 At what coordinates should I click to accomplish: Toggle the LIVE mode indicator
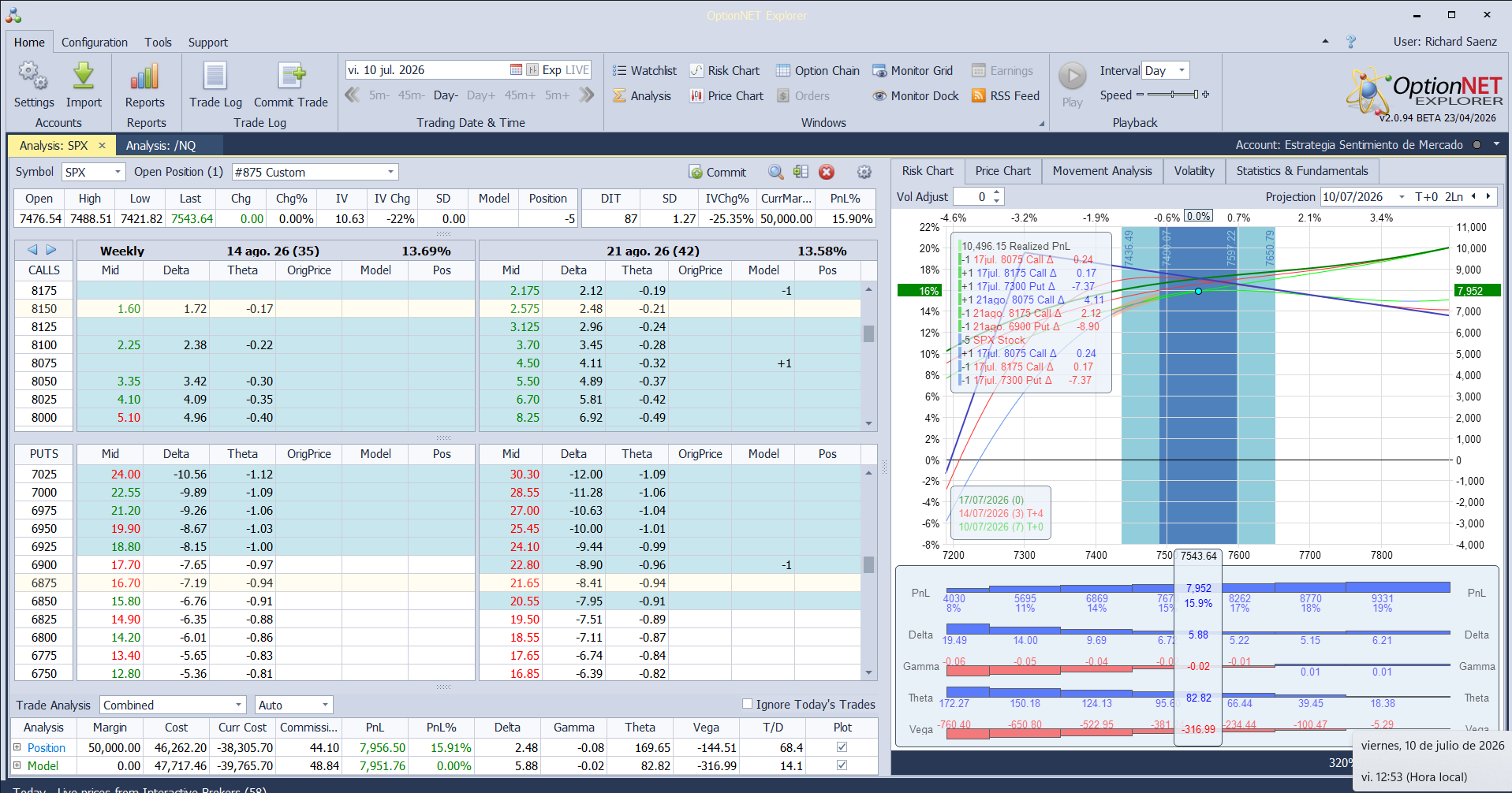coord(577,70)
